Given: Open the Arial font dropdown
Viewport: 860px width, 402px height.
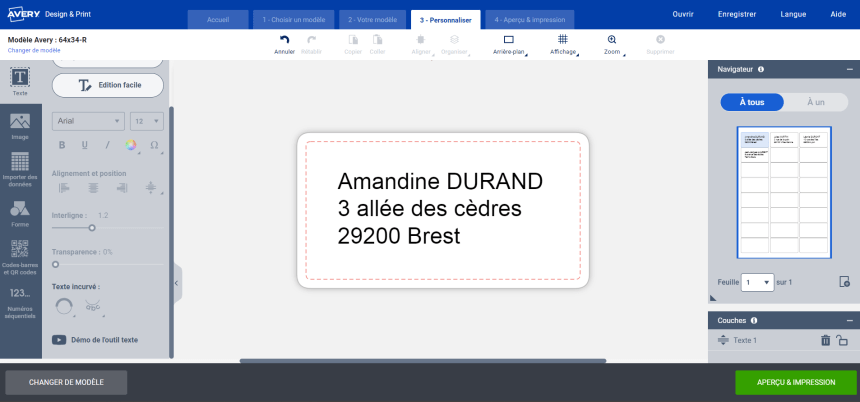Looking at the screenshot, I should pyautogui.click(x=88, y=121).
